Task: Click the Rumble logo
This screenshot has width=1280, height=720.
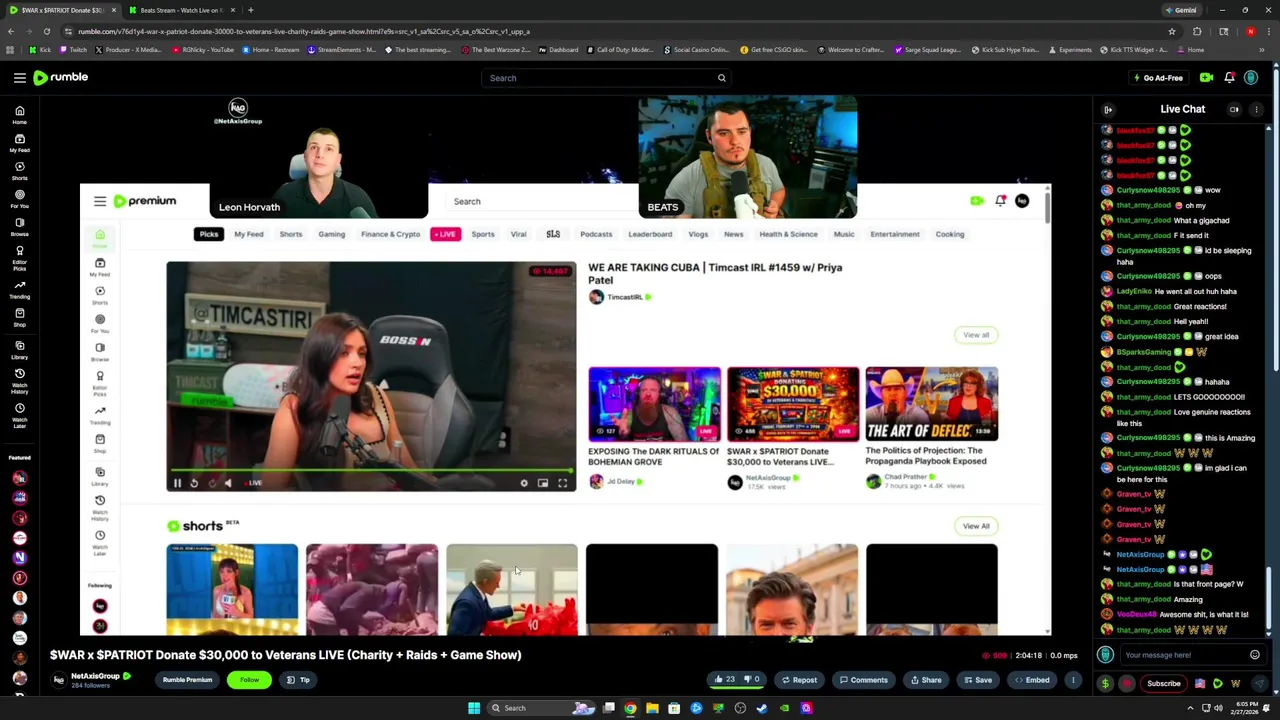Action: 61,77
